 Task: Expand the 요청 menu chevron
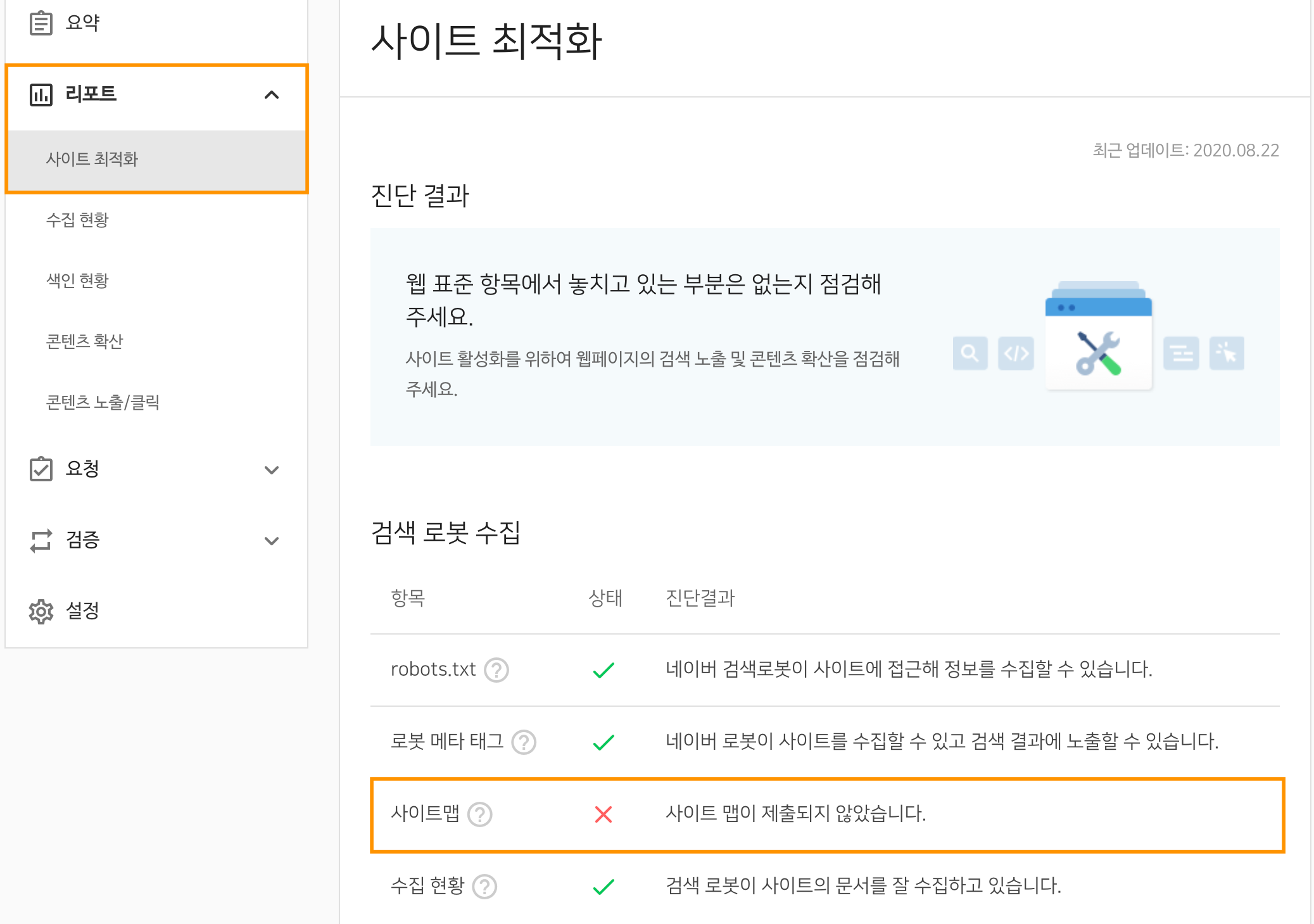(272, 469)
